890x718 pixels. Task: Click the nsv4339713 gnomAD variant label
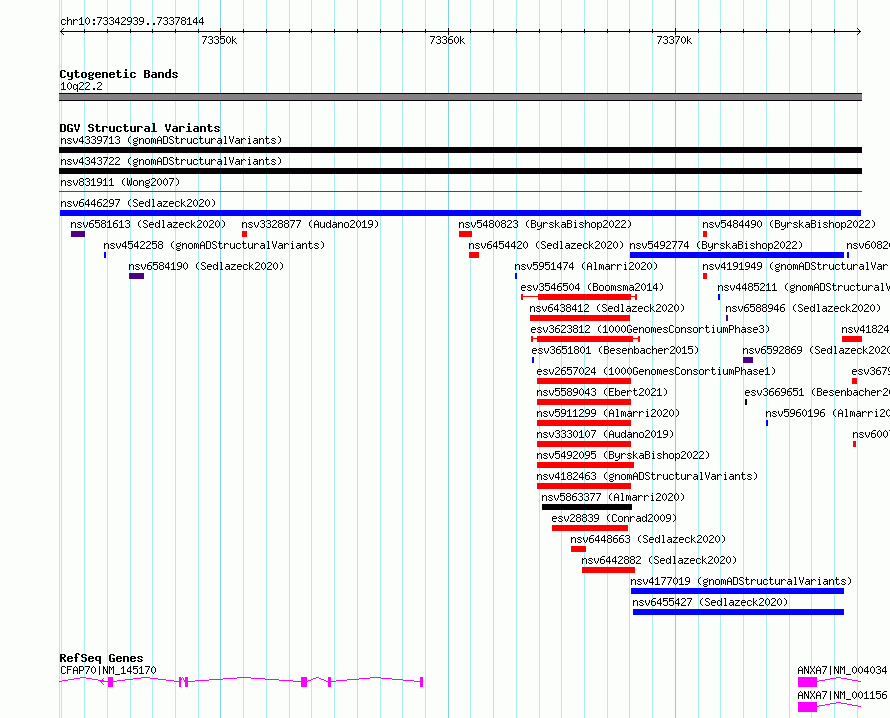click(x=171, y=140)
